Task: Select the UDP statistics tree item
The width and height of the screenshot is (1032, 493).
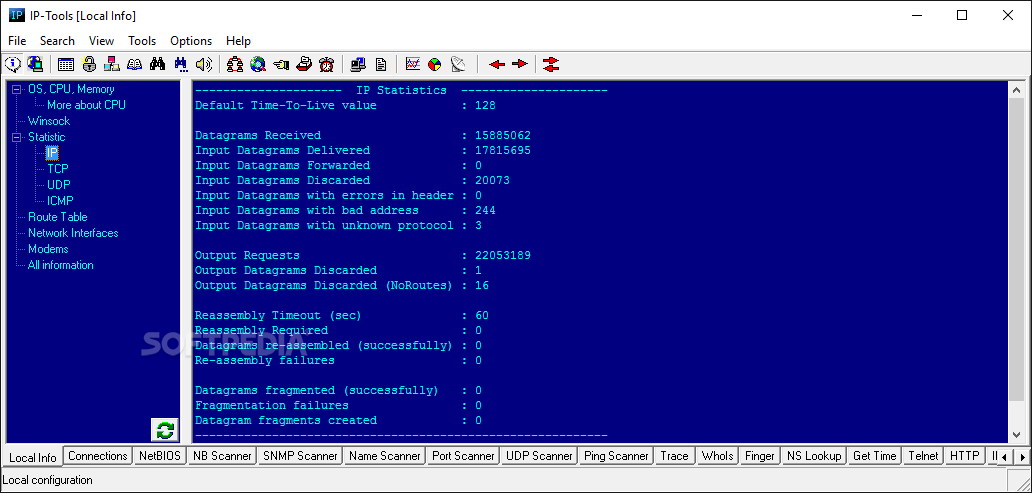Action: pyautogui.click(x=59, y=185)
